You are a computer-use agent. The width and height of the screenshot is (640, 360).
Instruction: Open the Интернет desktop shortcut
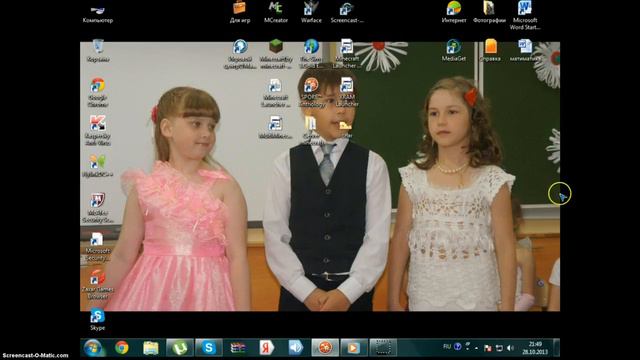tap(454, 12)
